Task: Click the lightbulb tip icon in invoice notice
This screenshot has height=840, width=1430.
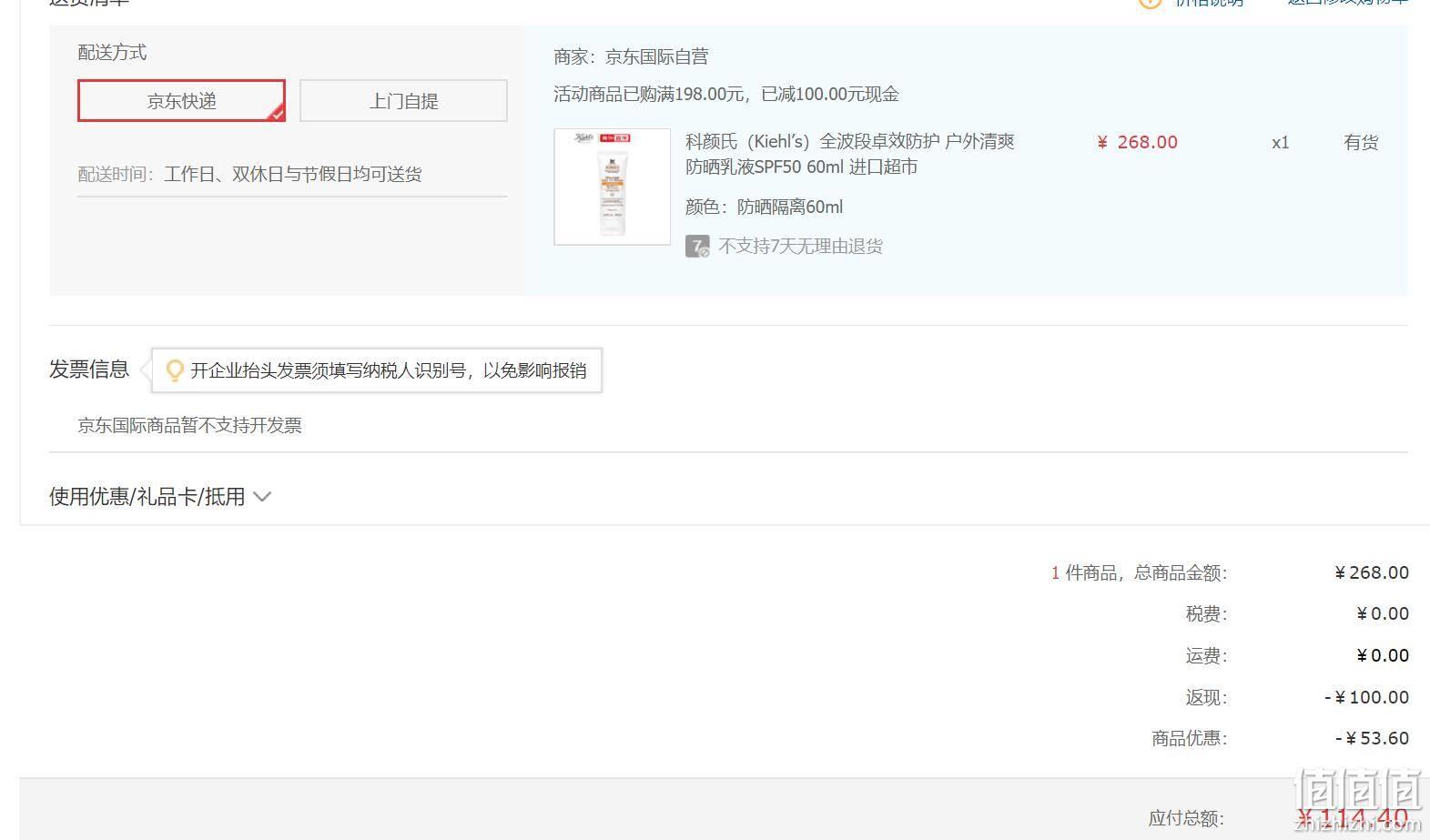Action: pyautogui.click(x=175, y=370)
